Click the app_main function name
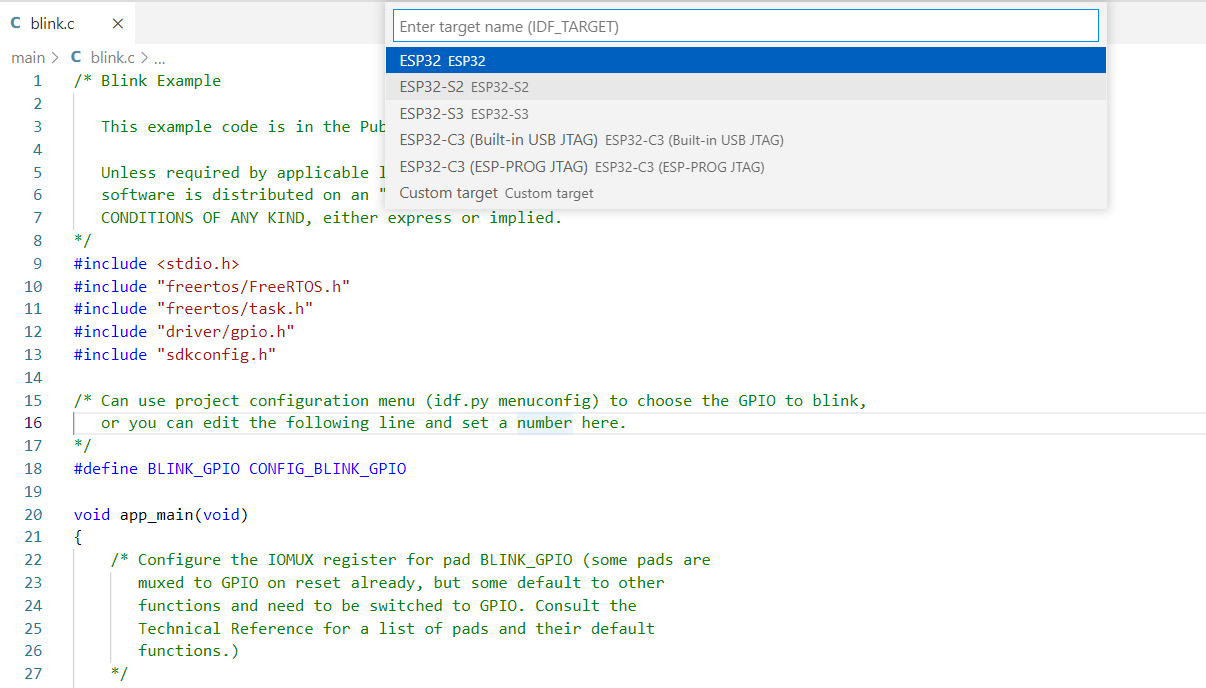The width and height of the screenshot is (1206, 688). [157, 515]
